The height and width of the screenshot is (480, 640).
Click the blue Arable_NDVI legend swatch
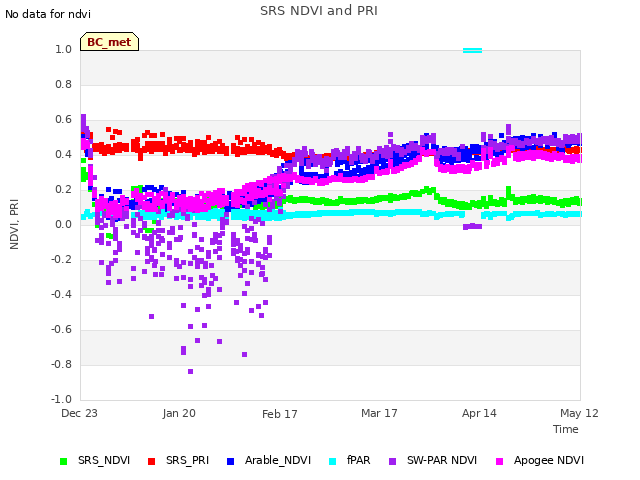(230, 461)
